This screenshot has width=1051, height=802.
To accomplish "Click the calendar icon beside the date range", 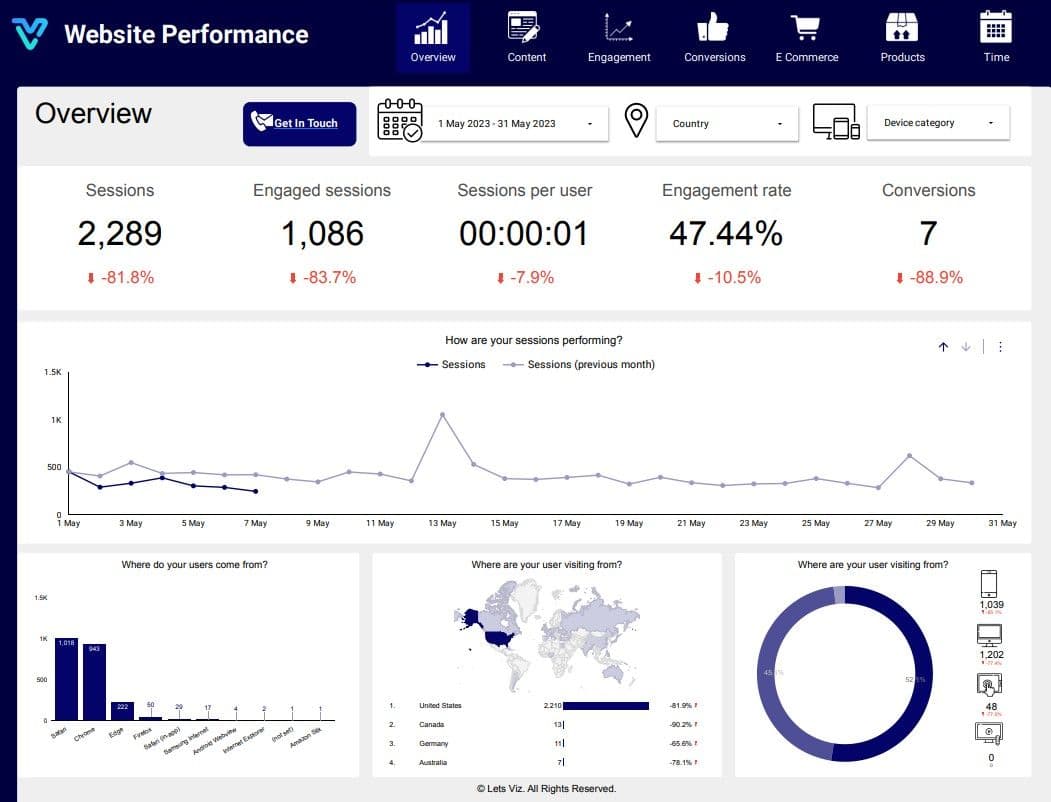I will (x=400, y=122).
